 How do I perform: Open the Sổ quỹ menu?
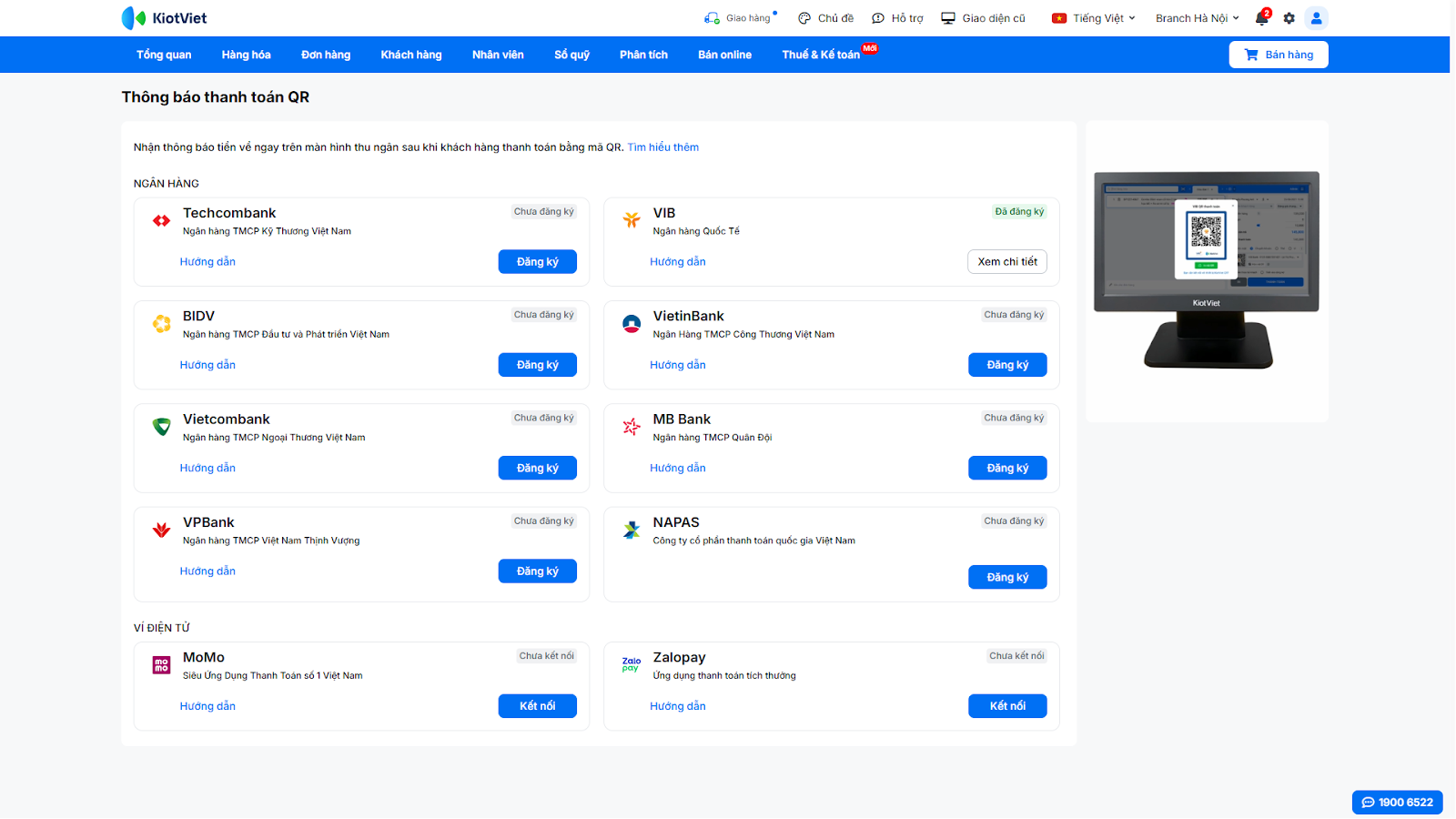572,55
